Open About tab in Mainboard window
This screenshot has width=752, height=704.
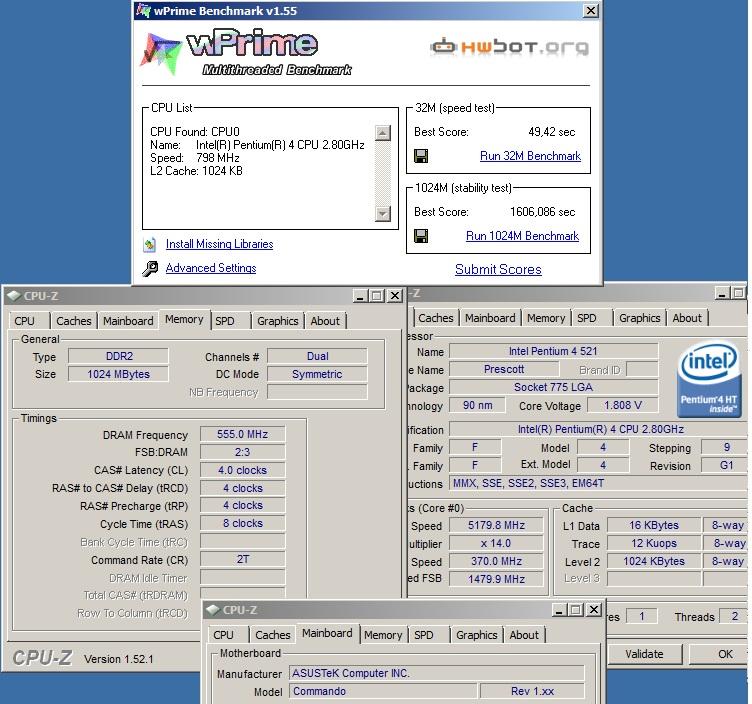click(524, 635)
